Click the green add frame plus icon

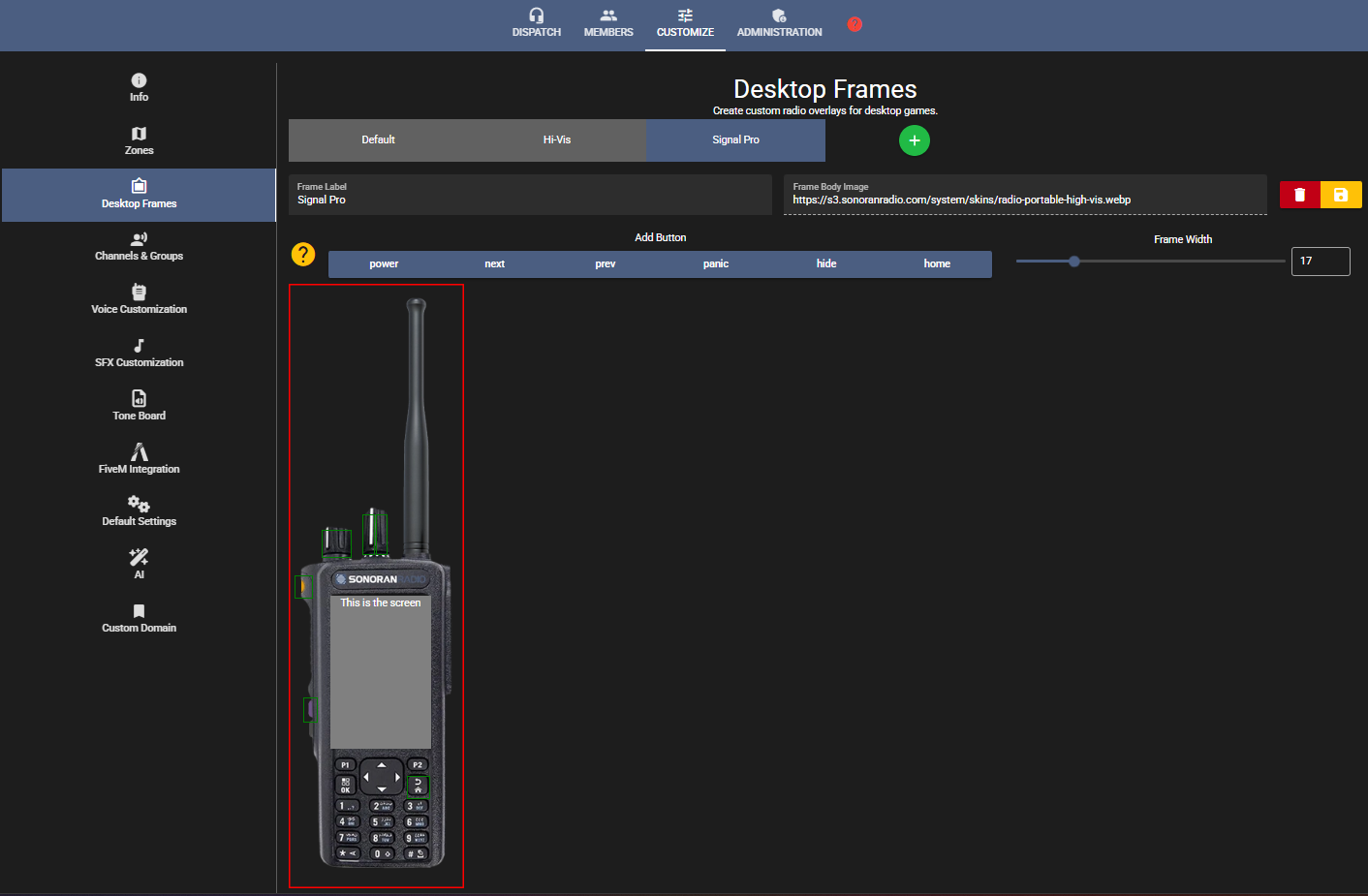914,140
